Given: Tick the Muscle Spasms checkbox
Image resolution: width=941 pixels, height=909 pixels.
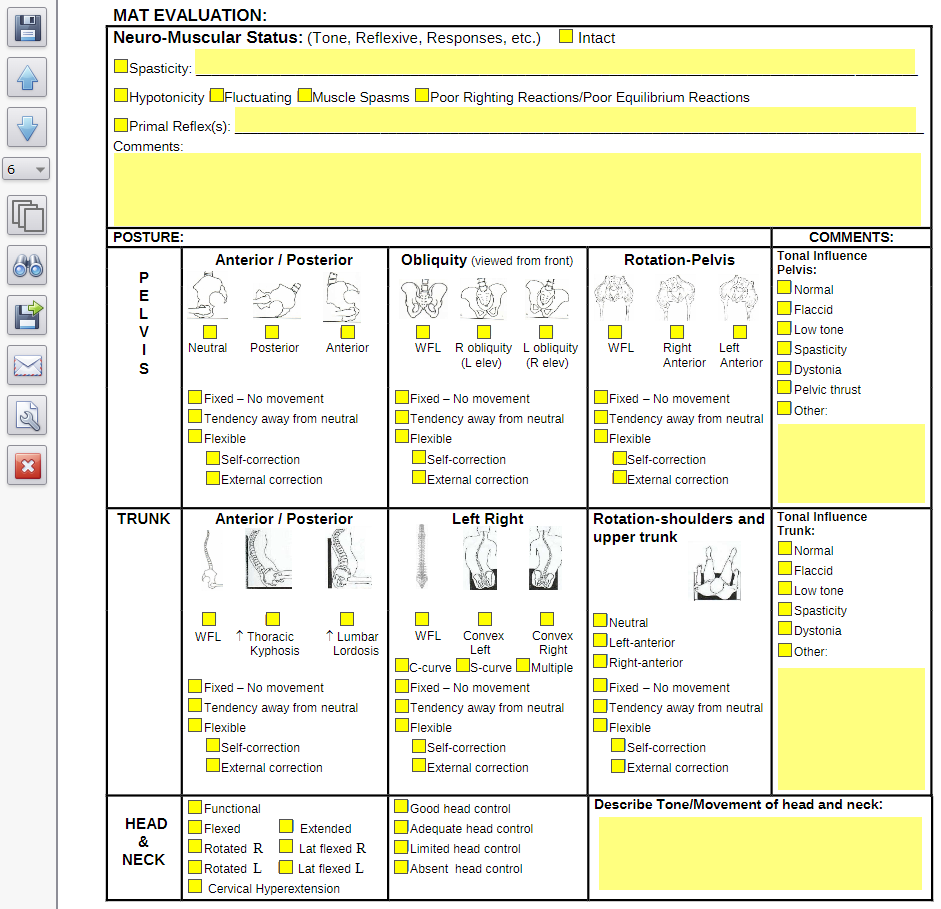Looking at the screenshot, I should click(x=304, y=96).
